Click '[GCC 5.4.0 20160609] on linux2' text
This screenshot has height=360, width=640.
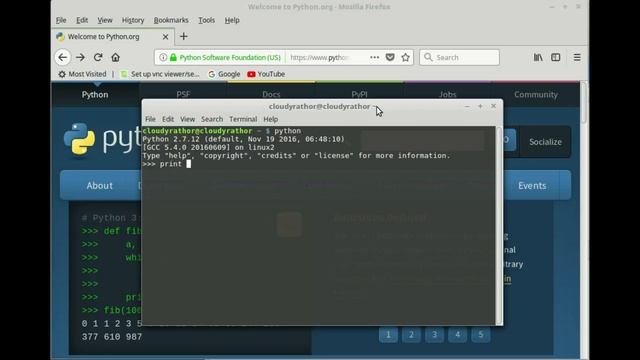208,147
